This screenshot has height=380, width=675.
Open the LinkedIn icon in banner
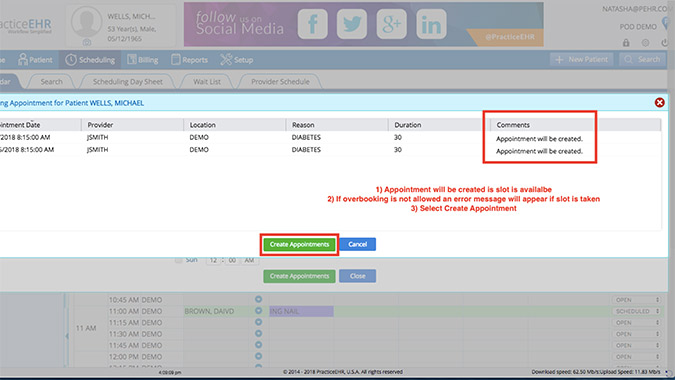431,24
